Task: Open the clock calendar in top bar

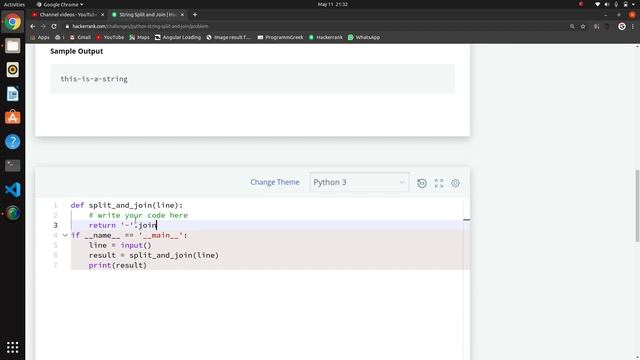Action: click(333, 4)
